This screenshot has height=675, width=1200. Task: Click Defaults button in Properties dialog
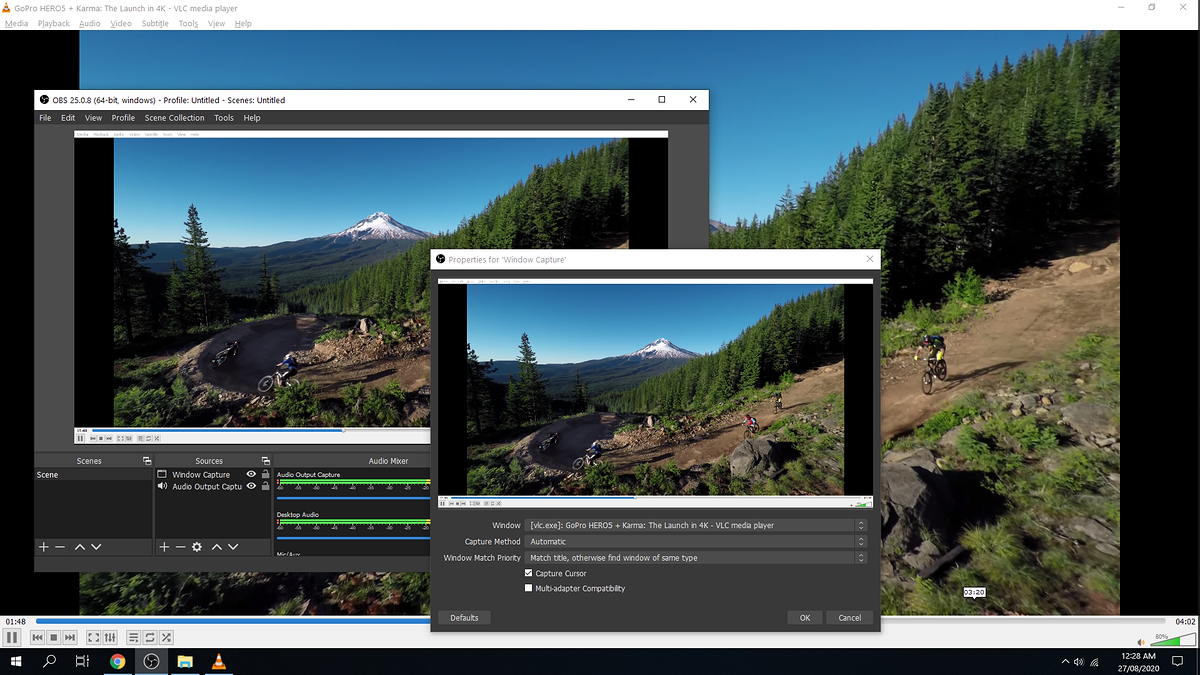coord(464,617)
